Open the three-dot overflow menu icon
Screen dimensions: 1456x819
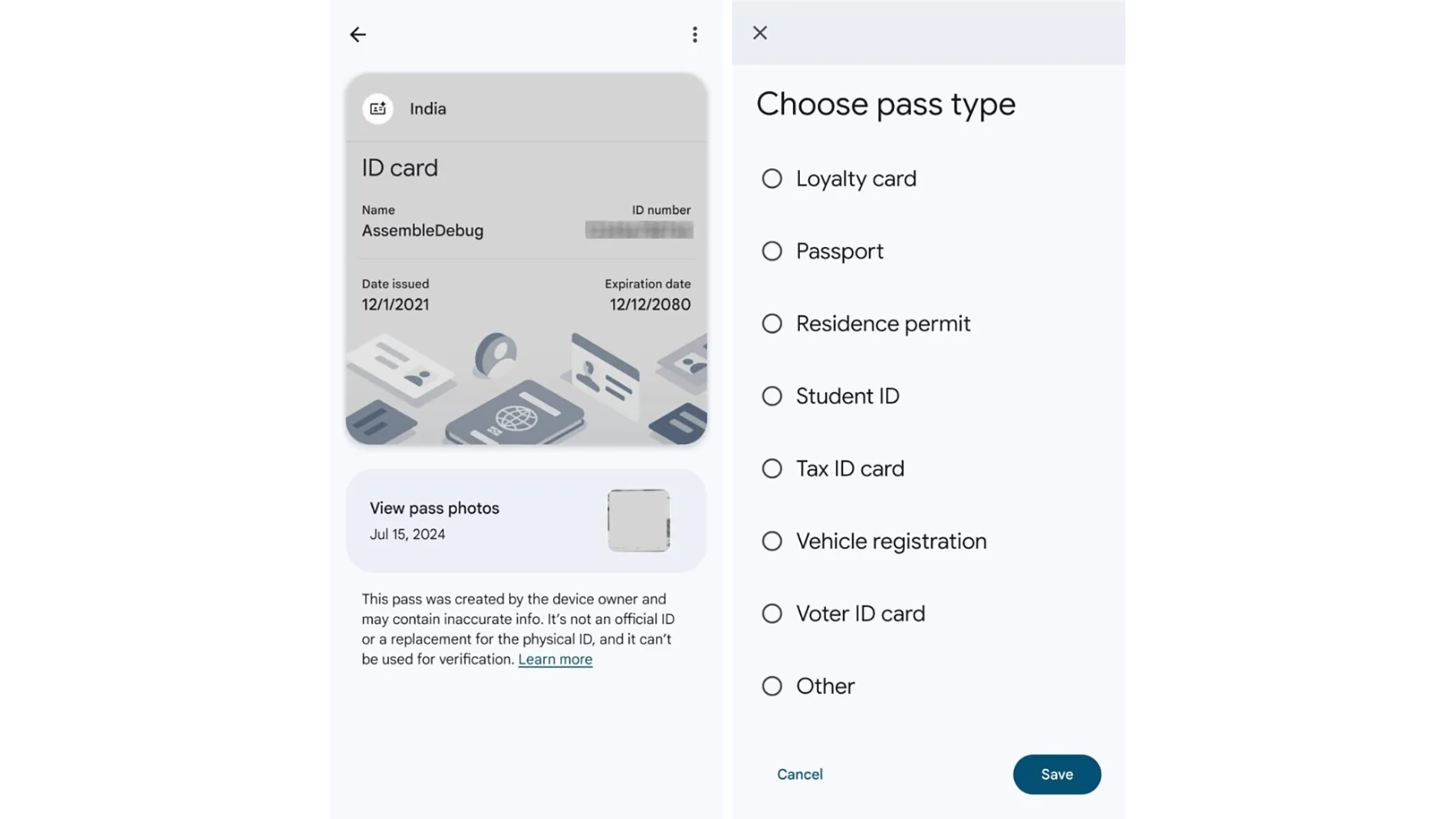pyautogui.click(x=695, y=34)
